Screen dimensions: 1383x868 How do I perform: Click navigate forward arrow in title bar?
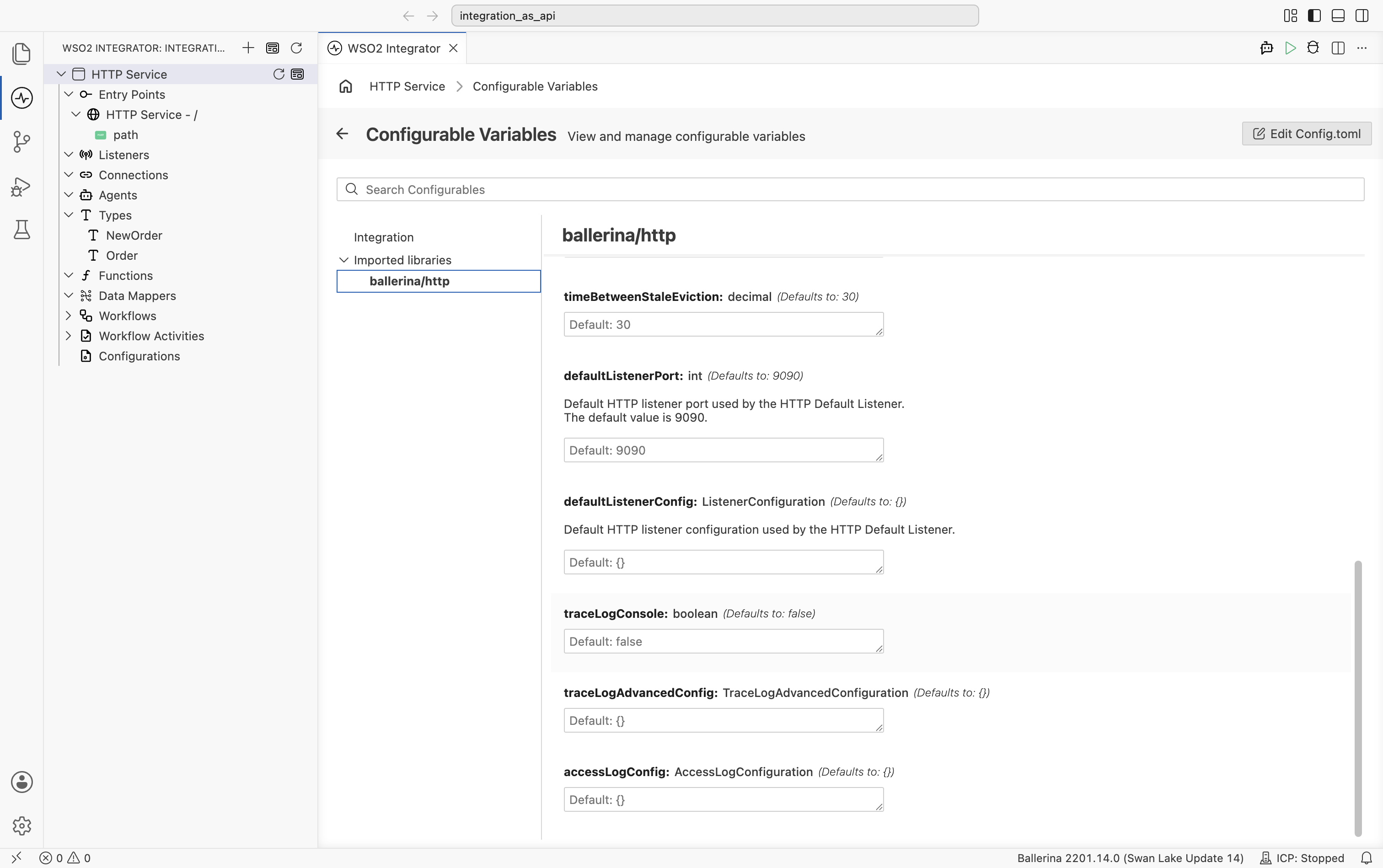click(x=432, y=16)
